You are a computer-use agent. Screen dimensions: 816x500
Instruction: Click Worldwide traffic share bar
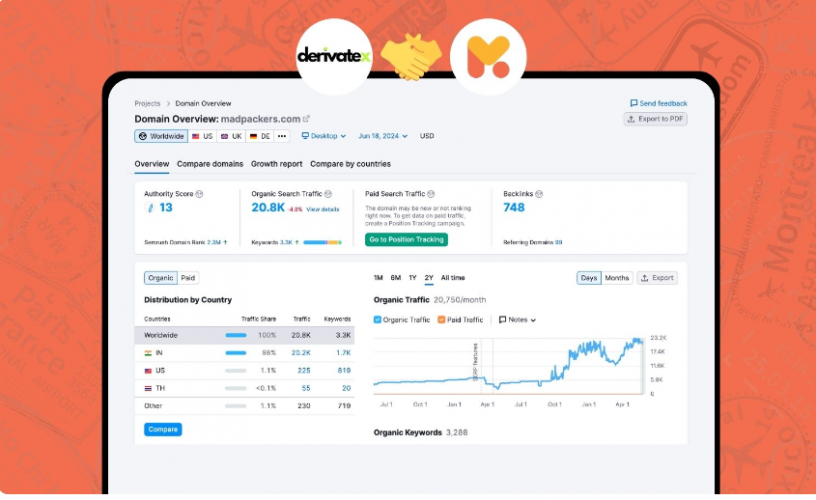236,336
